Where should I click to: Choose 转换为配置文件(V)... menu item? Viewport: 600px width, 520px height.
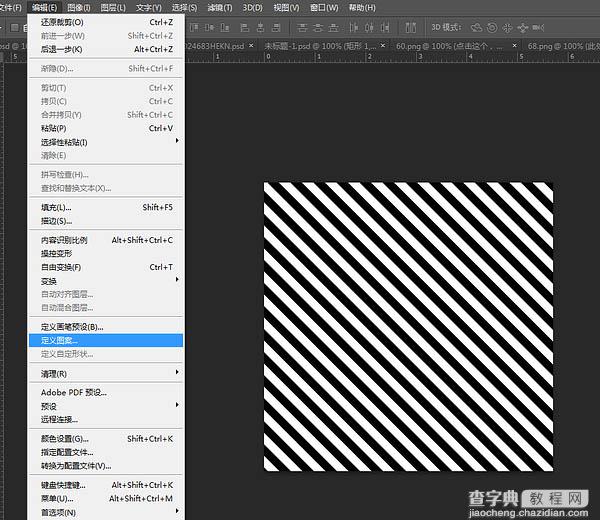pos(106,466)
